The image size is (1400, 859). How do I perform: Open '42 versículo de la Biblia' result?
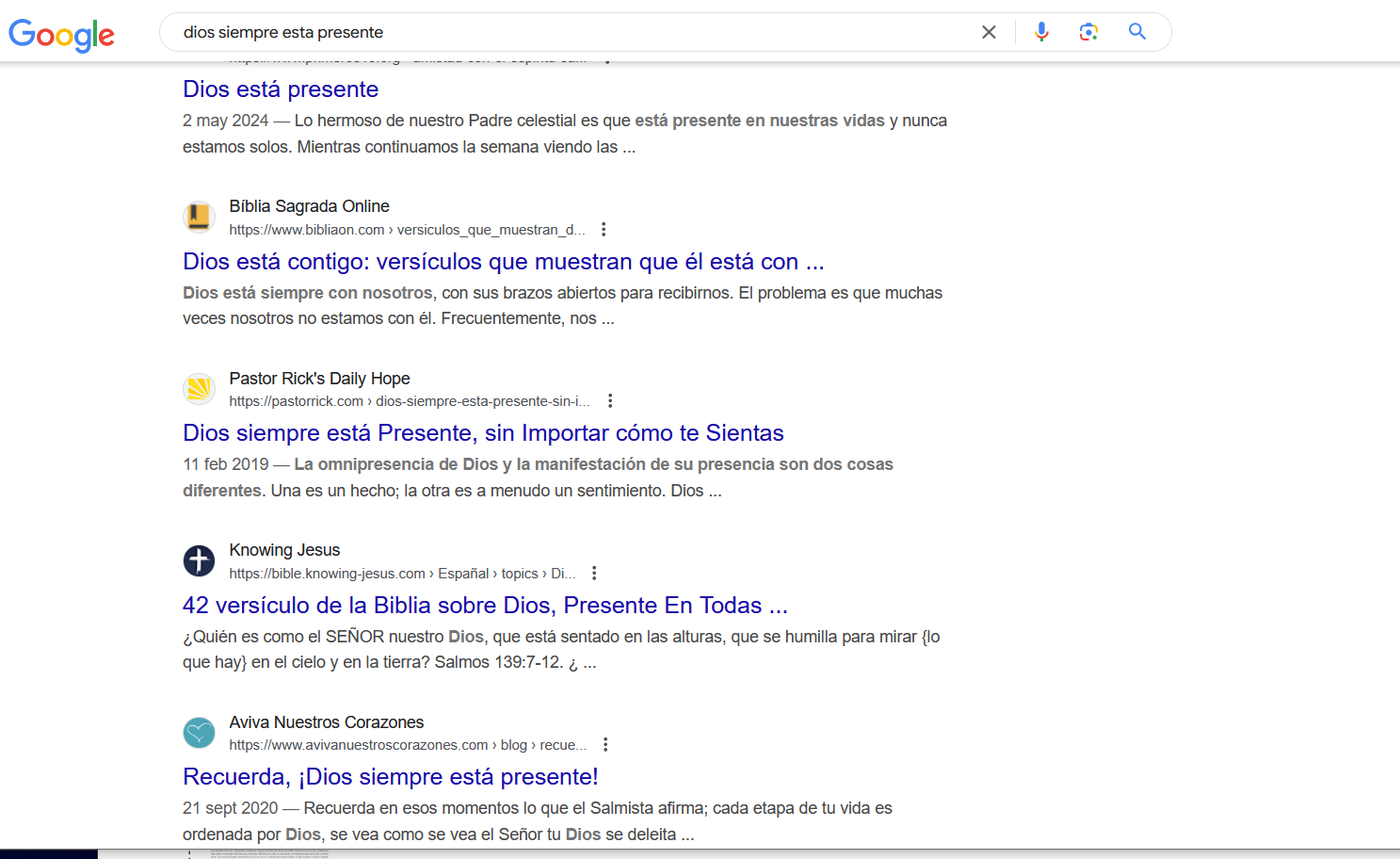click(485, 606)
